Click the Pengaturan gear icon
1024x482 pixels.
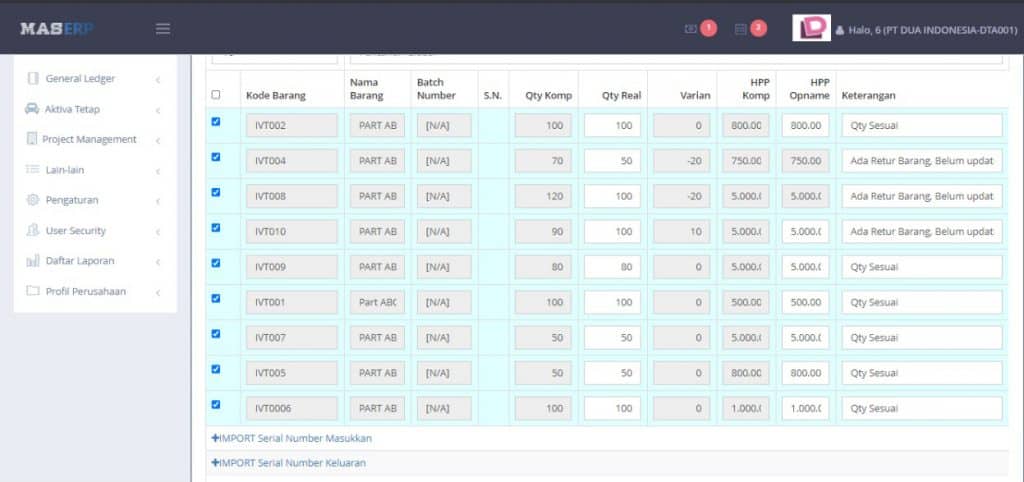pos(33,200)
